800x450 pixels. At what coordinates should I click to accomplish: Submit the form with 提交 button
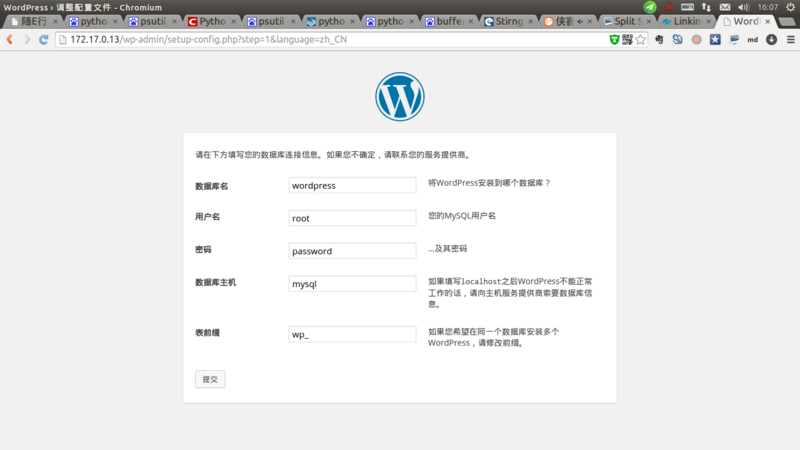point(210,379)
